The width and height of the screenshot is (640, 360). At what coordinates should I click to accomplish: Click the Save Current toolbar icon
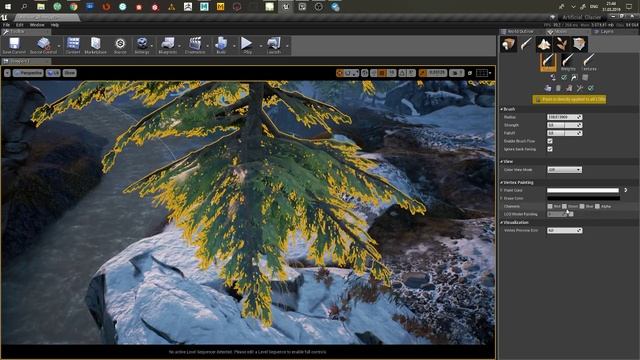pyautogui.click(x=14, y=46)
